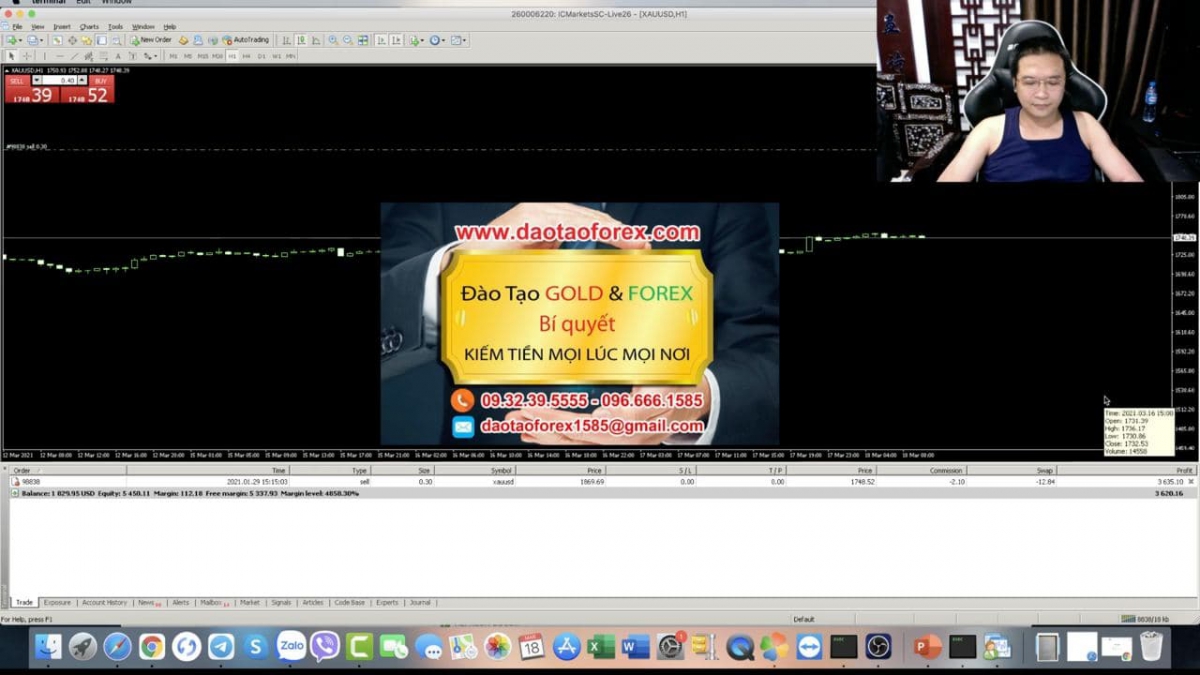Switch to the Market tab
The height and width of the screenshot is (675, 1200).
250,602
